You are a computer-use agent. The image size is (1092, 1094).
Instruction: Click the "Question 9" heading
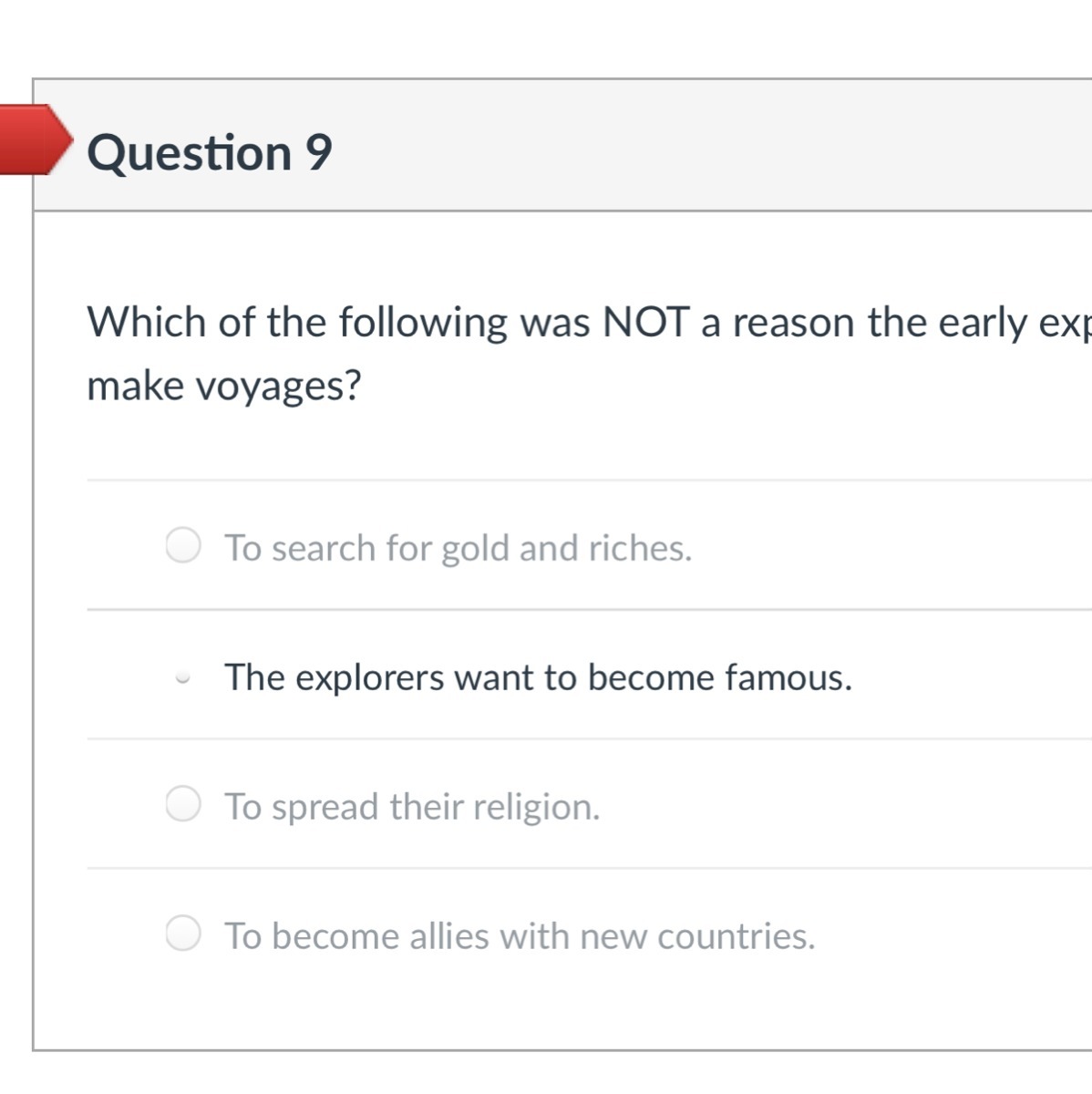coord(210,152)
